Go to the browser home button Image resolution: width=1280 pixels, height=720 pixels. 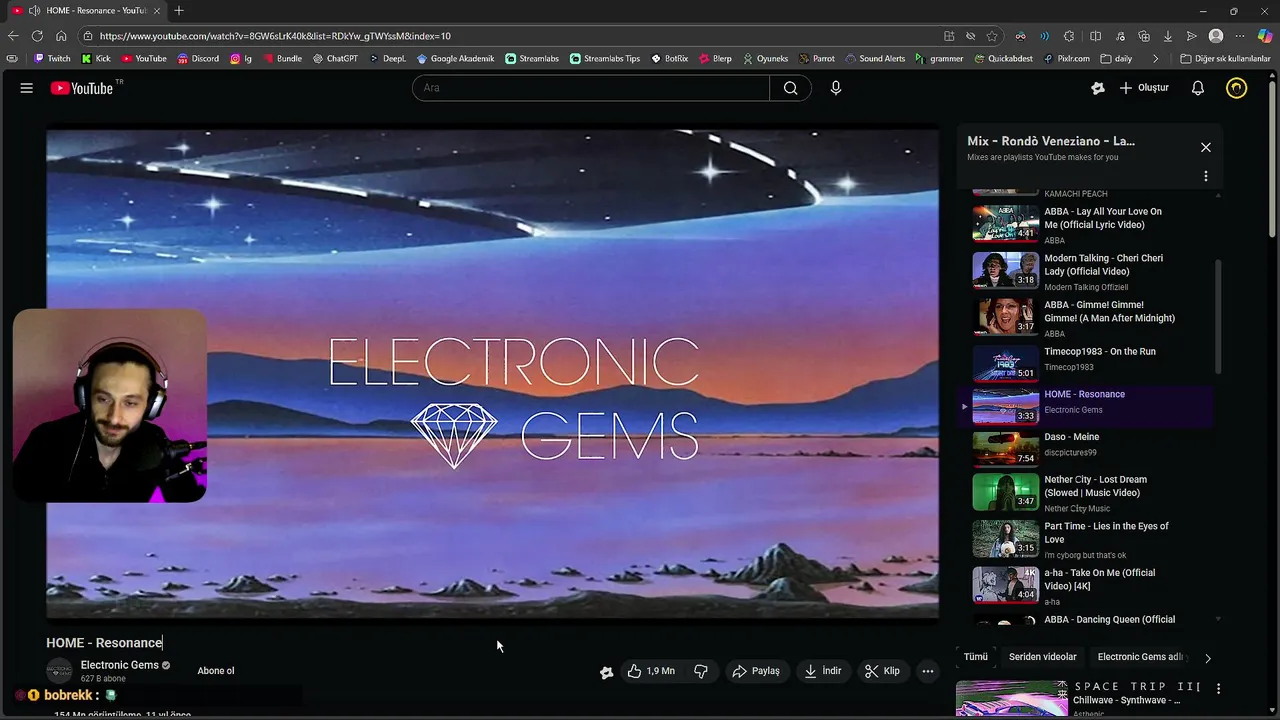61,36
